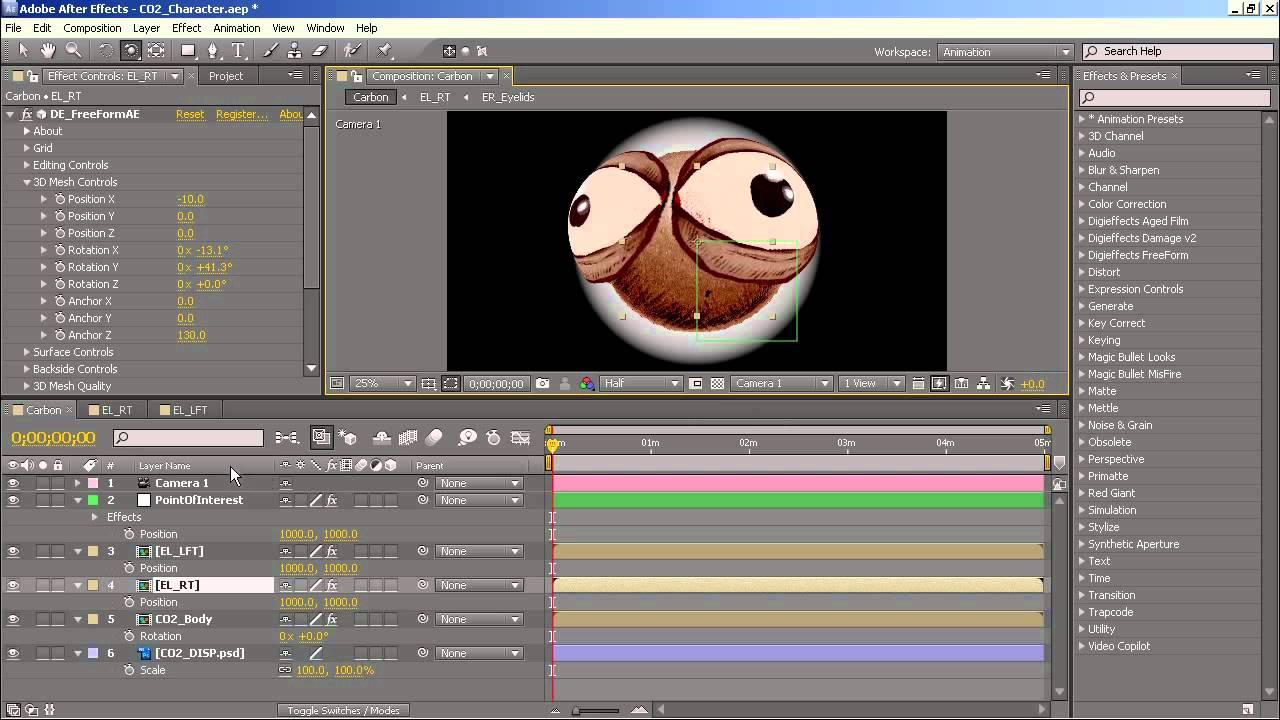Select the Puppet Pin tool
Screen dimensions: 1280x720
point(385,50)
